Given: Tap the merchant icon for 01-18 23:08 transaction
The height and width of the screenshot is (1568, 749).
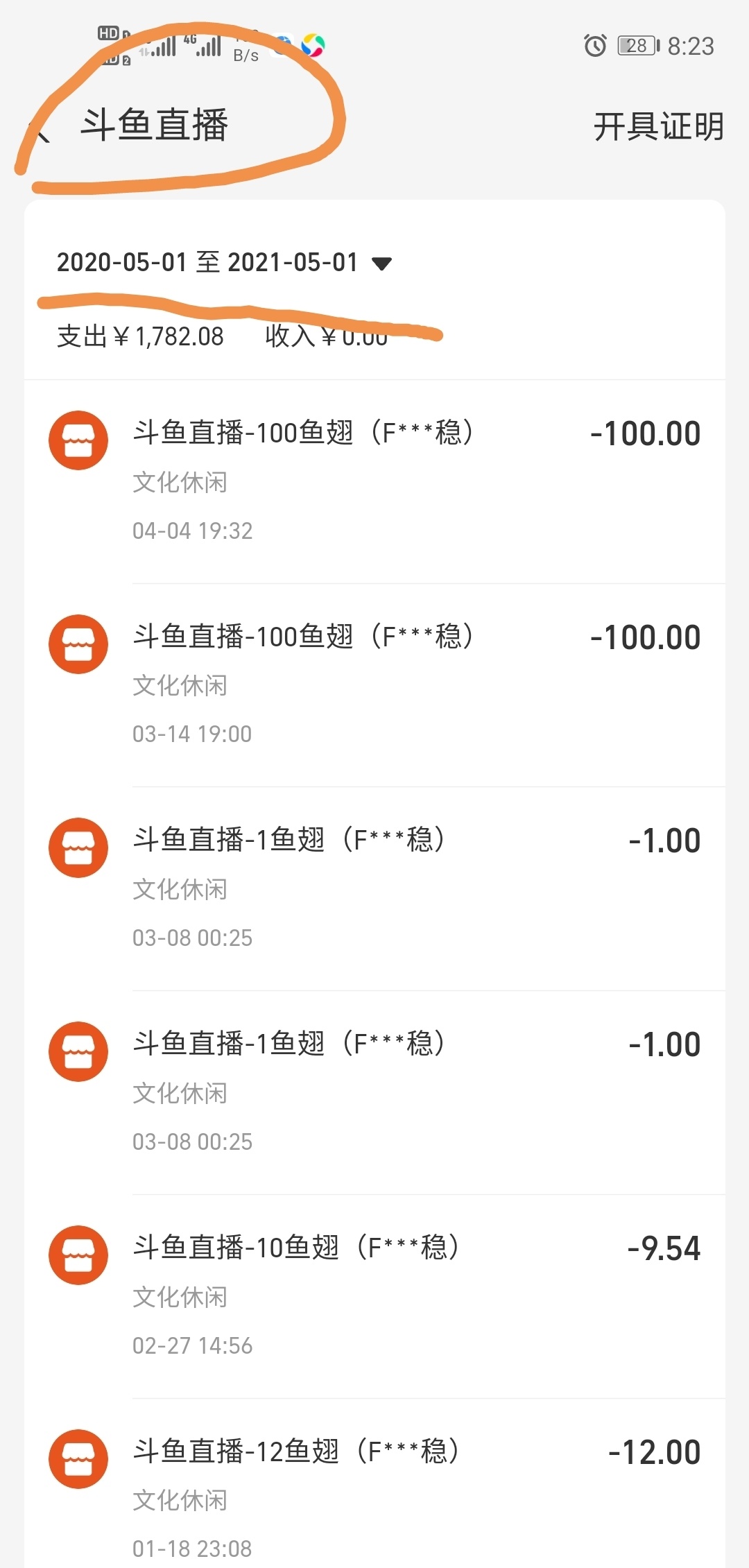Looking at the screenshot, I should (78, 1459).
